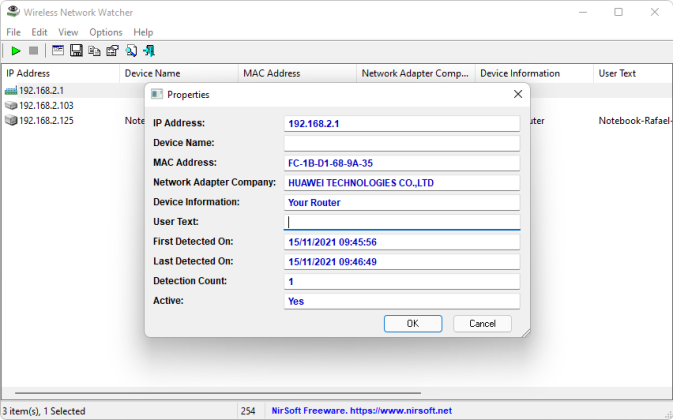The height and width of the screenshot is (420, 673).
Task: Click the IP Address field value 192.168.2.1
Action: pos(402,124)
